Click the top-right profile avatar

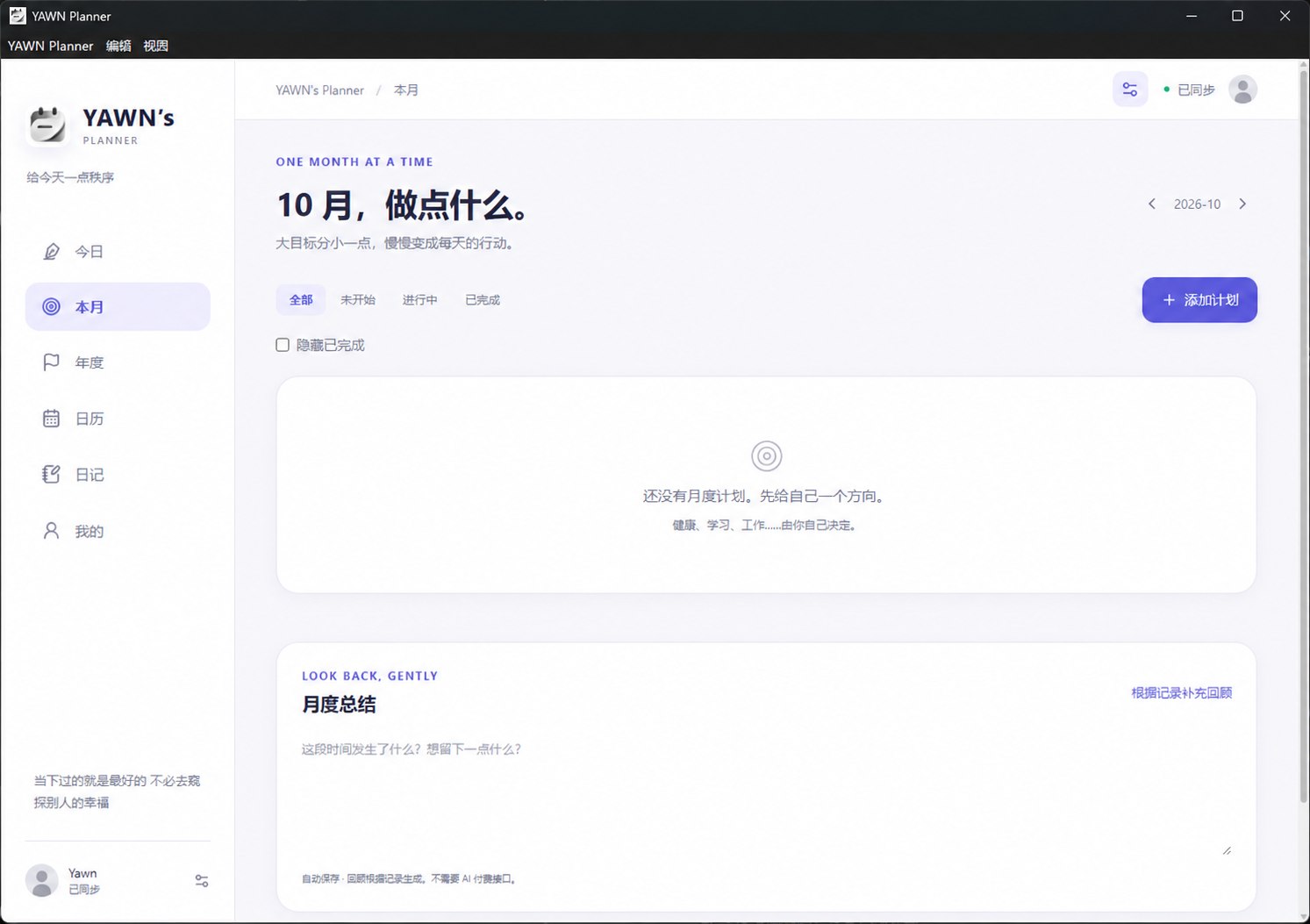point(1242,90)
